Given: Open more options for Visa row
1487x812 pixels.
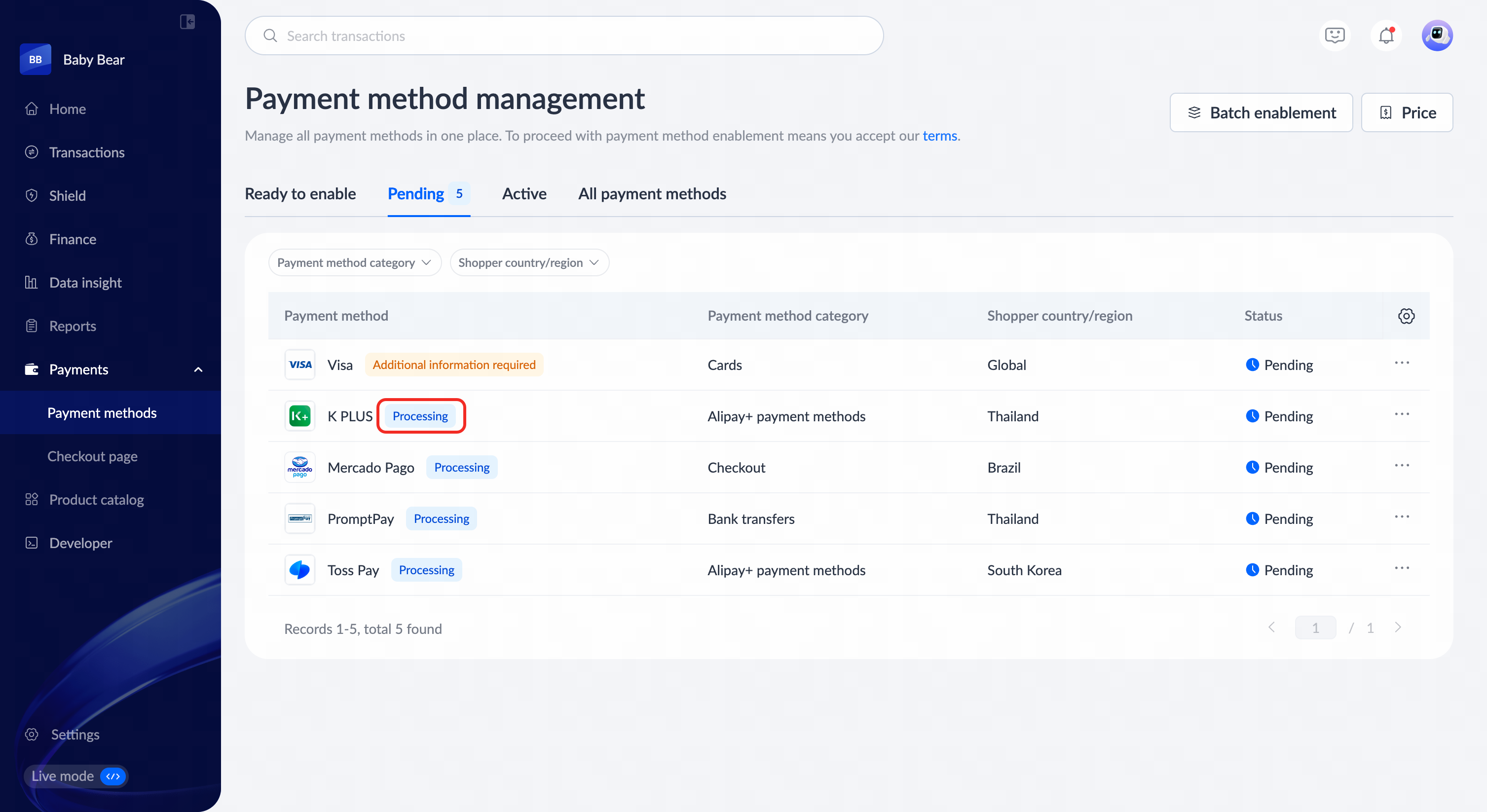Looking at the screenshot, I should click(x=1402, y=364).
